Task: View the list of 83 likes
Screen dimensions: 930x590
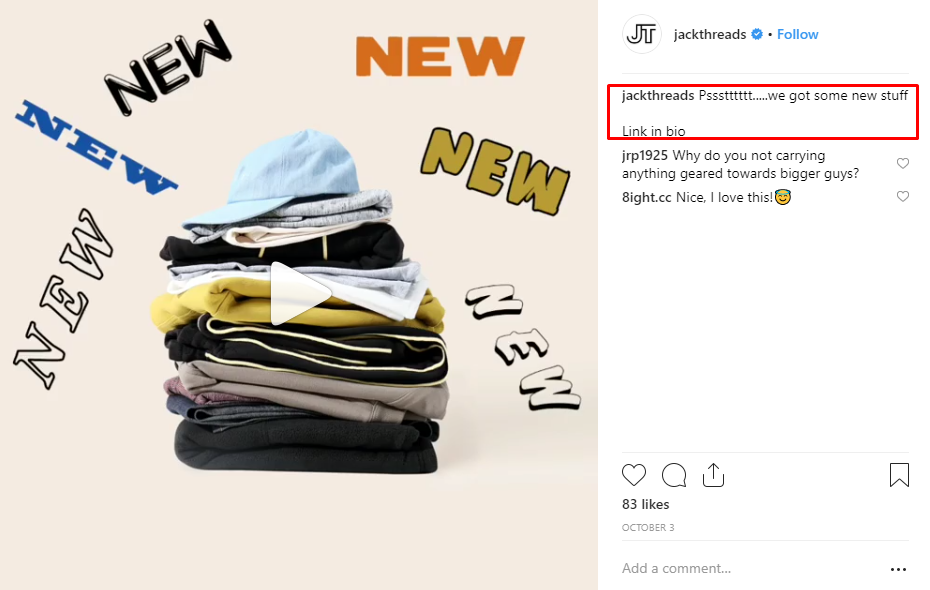Action: (x=645, y=505)
